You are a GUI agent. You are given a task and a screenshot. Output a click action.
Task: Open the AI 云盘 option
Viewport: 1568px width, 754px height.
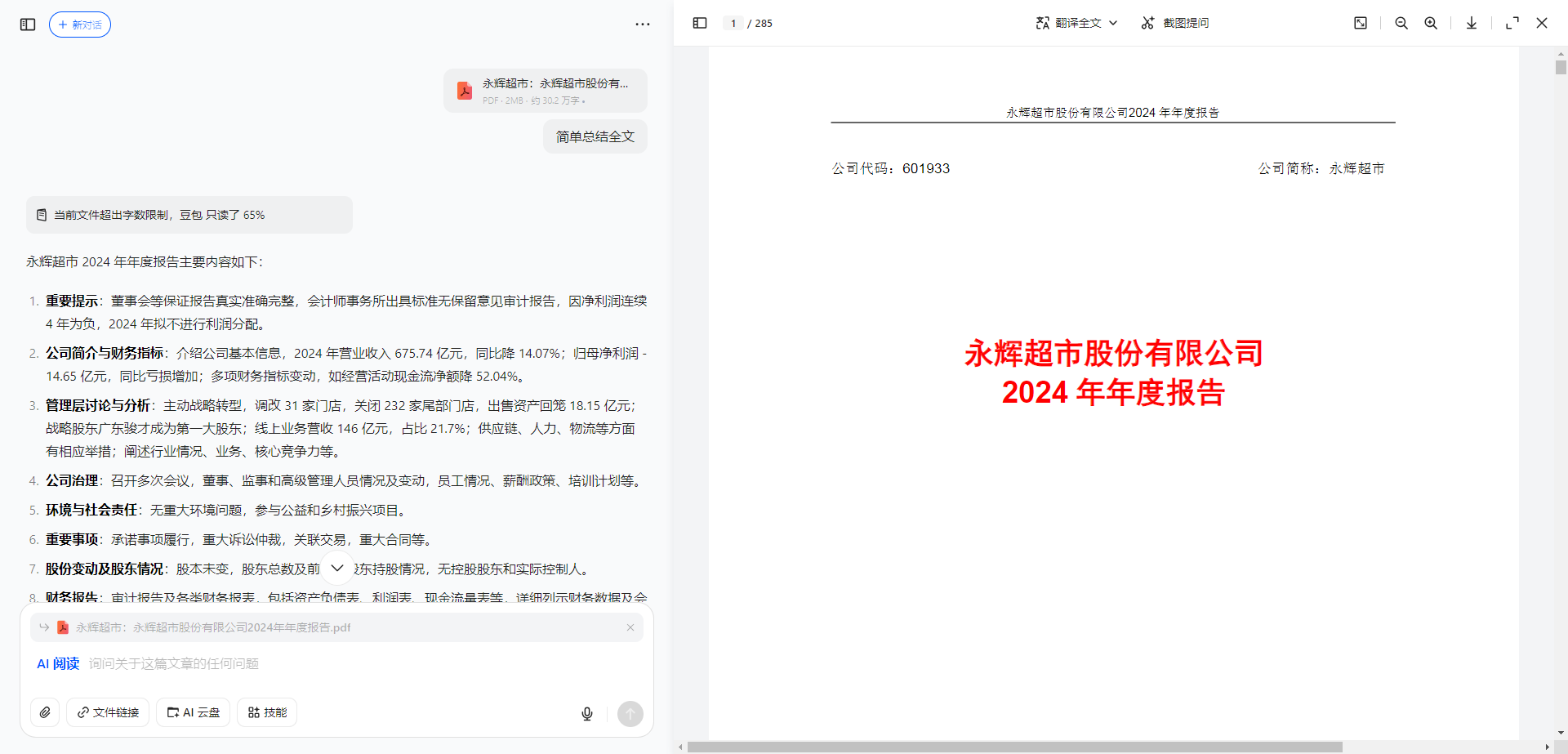pos(194,712)
